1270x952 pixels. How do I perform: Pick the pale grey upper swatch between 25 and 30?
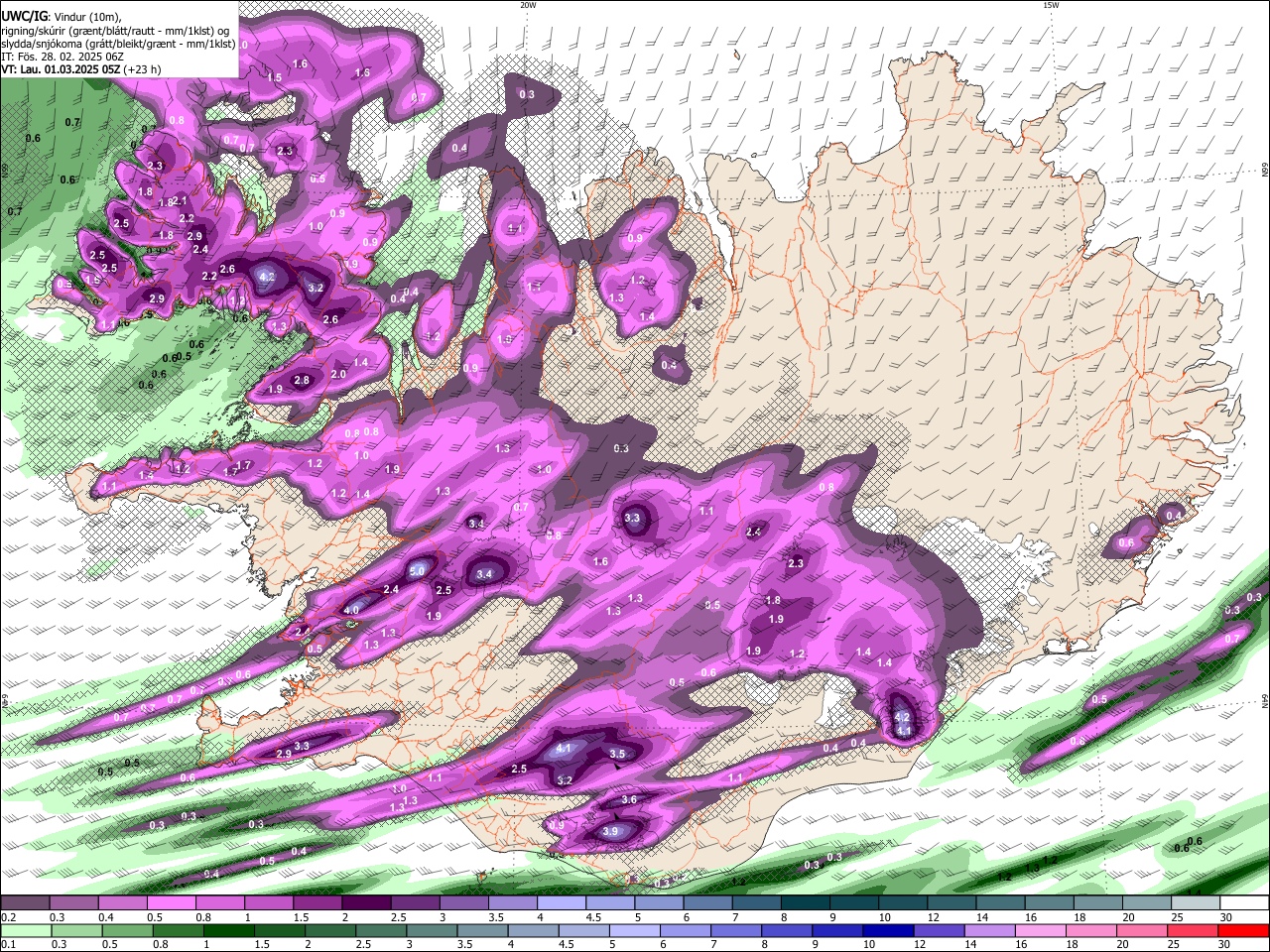pos(1195,903)
